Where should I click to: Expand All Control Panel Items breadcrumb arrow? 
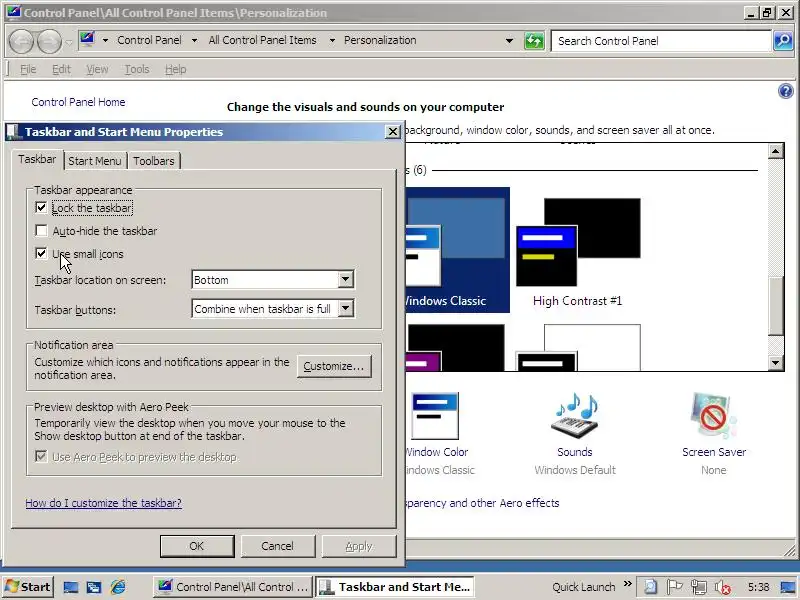(x=332, y=40)
